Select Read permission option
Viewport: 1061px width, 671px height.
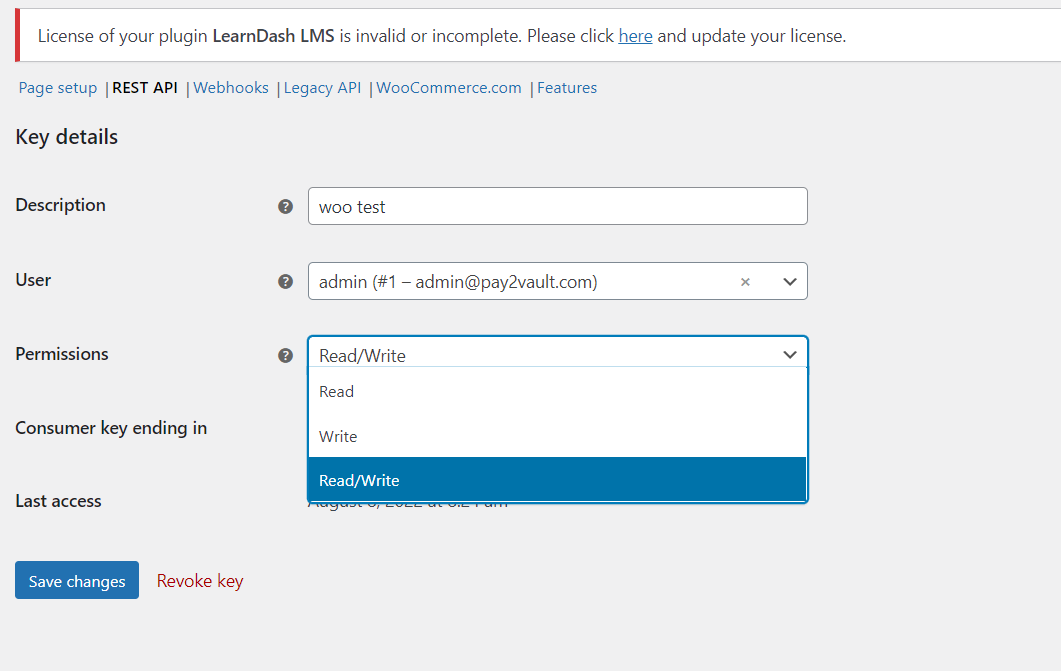[x=558, y=392]
